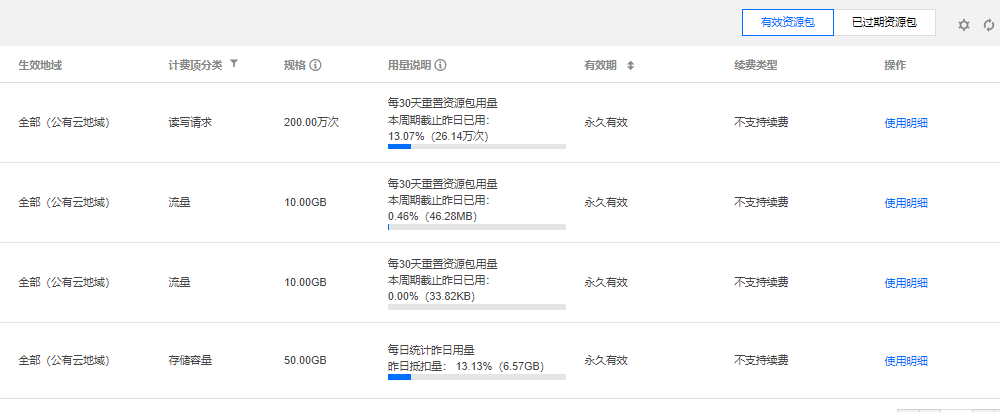1000x412 pixels.
Task: Click the filter icon beside 计费项分类
Action: click(x=233, y=64)
